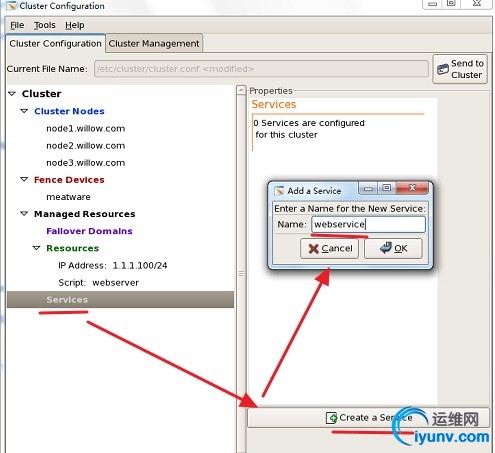The image size is (495, 453).
Task: Select the Managed Resources tree item
Action: (x=85, y=214)
